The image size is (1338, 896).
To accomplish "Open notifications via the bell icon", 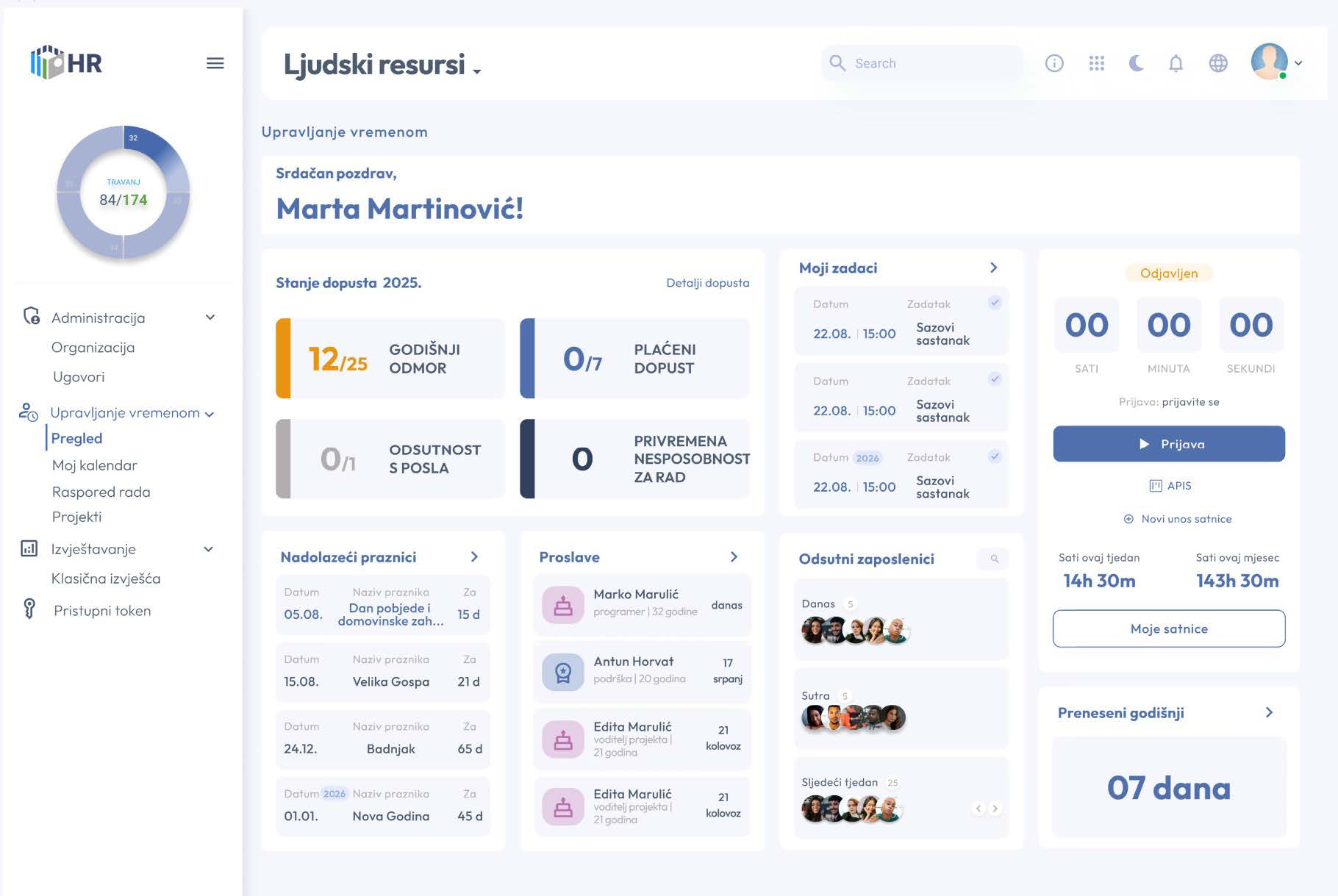I will 1175,64.
